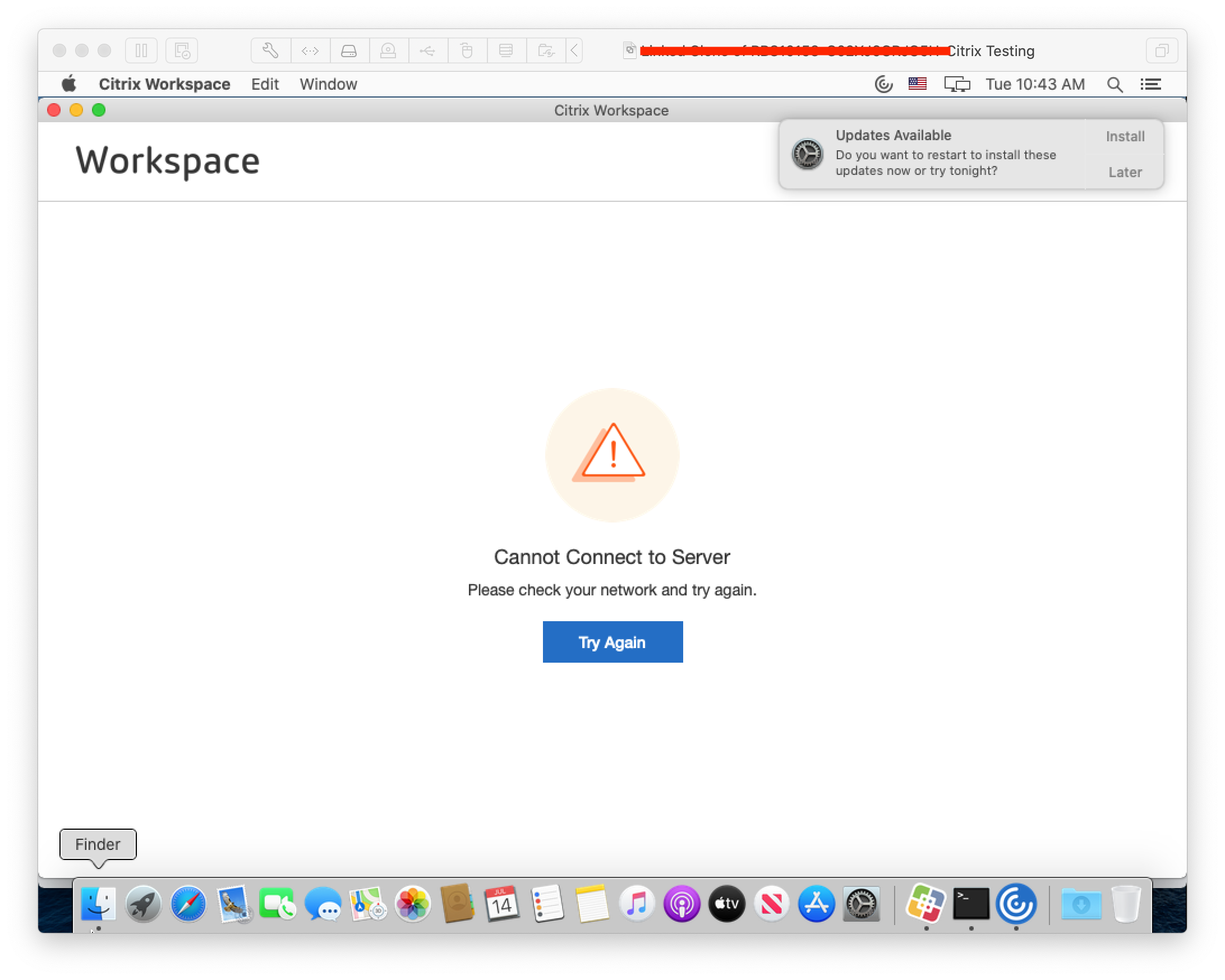
Task: Open VM settings with the wrench icon
Action: (x=270, y=50)
